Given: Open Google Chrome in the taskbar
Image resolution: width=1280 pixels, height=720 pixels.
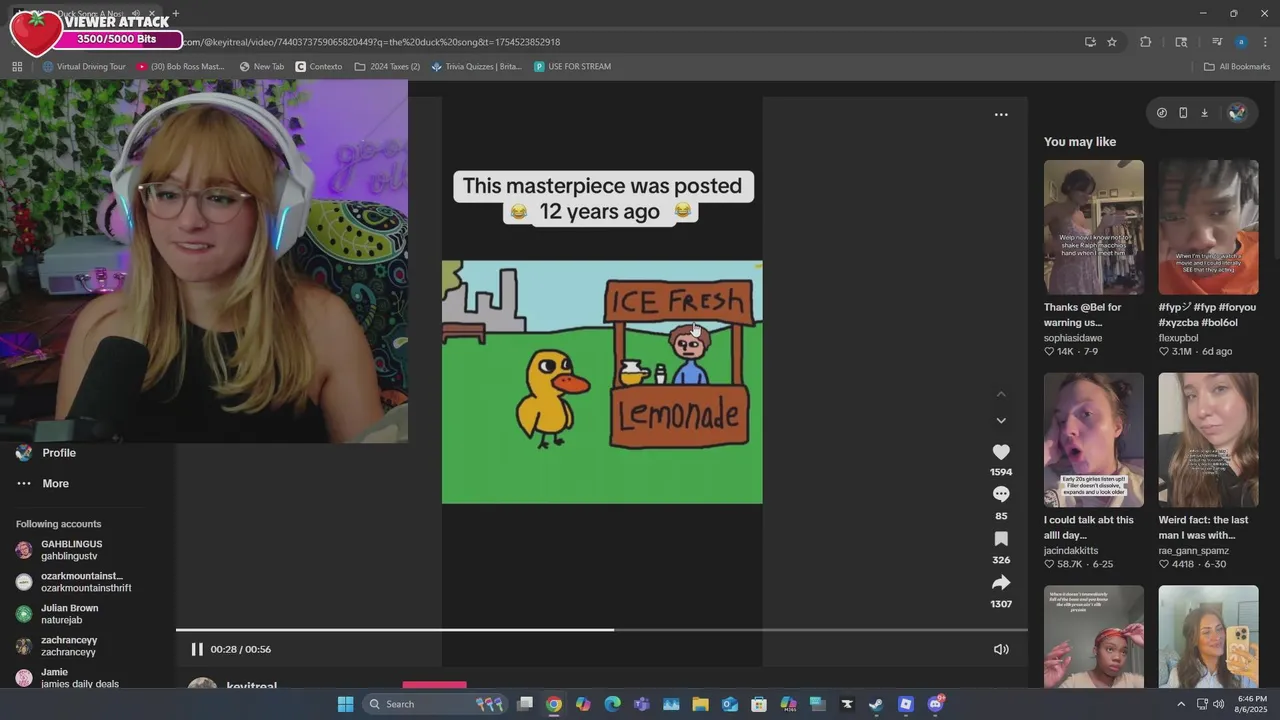Looking at the screenshot, I should tap(554, 704).
